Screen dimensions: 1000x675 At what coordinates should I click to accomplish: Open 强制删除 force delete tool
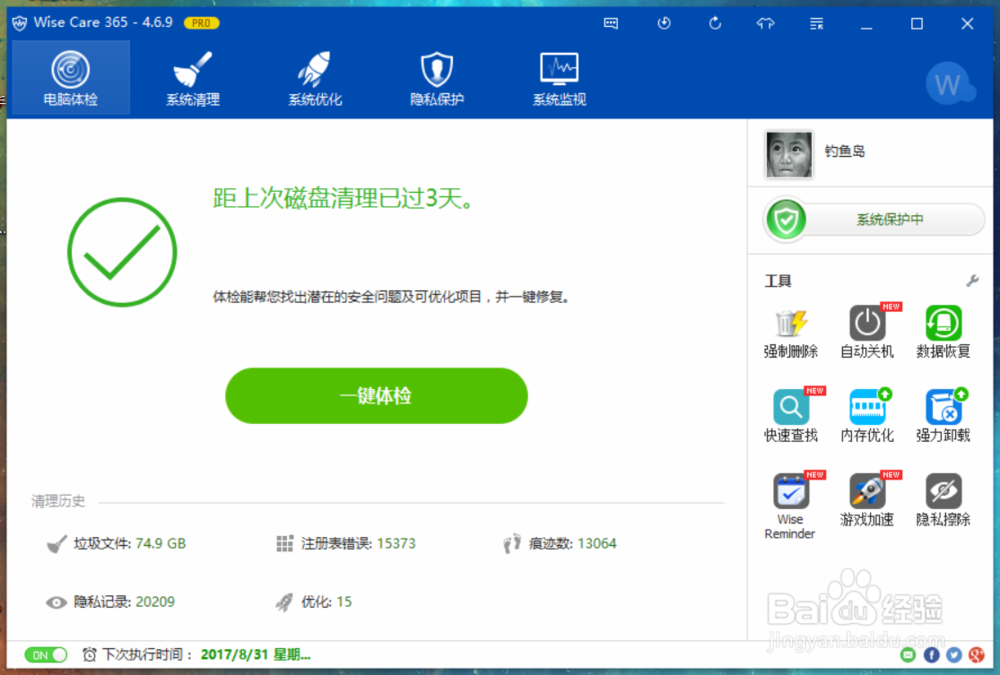[791, 333]
